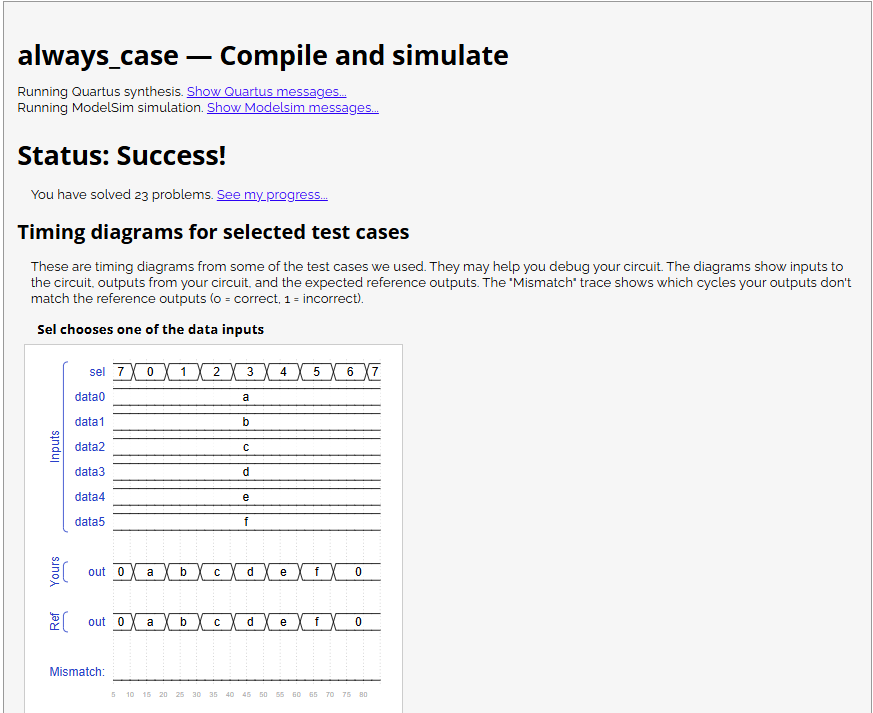This screenshot has width=873, height=713.
Task: Open the Show Modelsim messages link
Action: (x=291, y=107)
